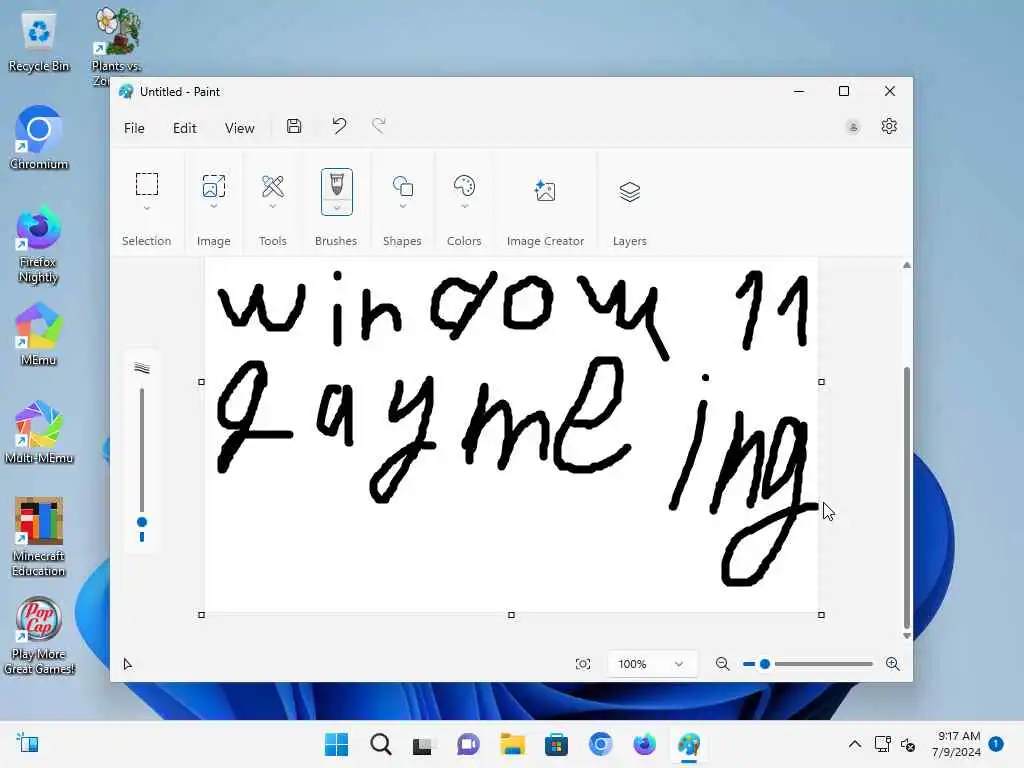This screenshot has width=1024, height=768.
Task: Maximize the Paint window
Action: (x=844, y=91)
